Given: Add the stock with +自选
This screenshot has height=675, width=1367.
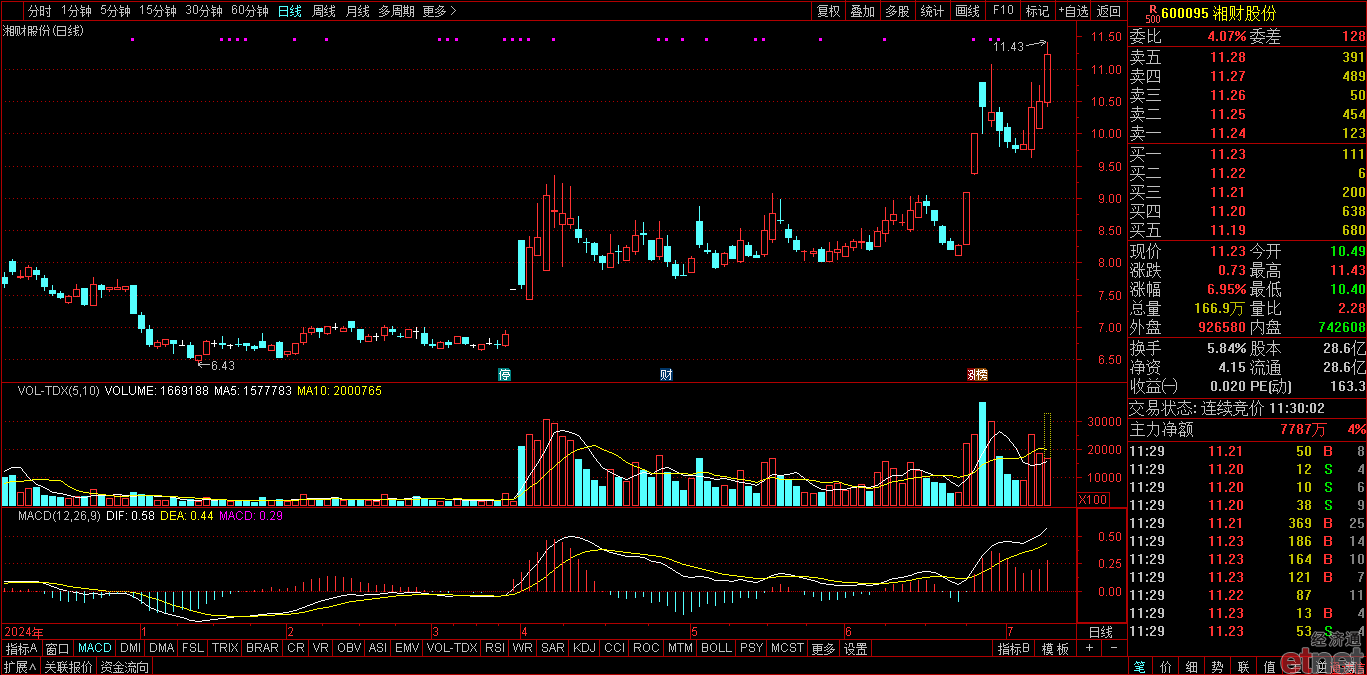Looking at the screenshot, I should click(x=1073, y=11).
